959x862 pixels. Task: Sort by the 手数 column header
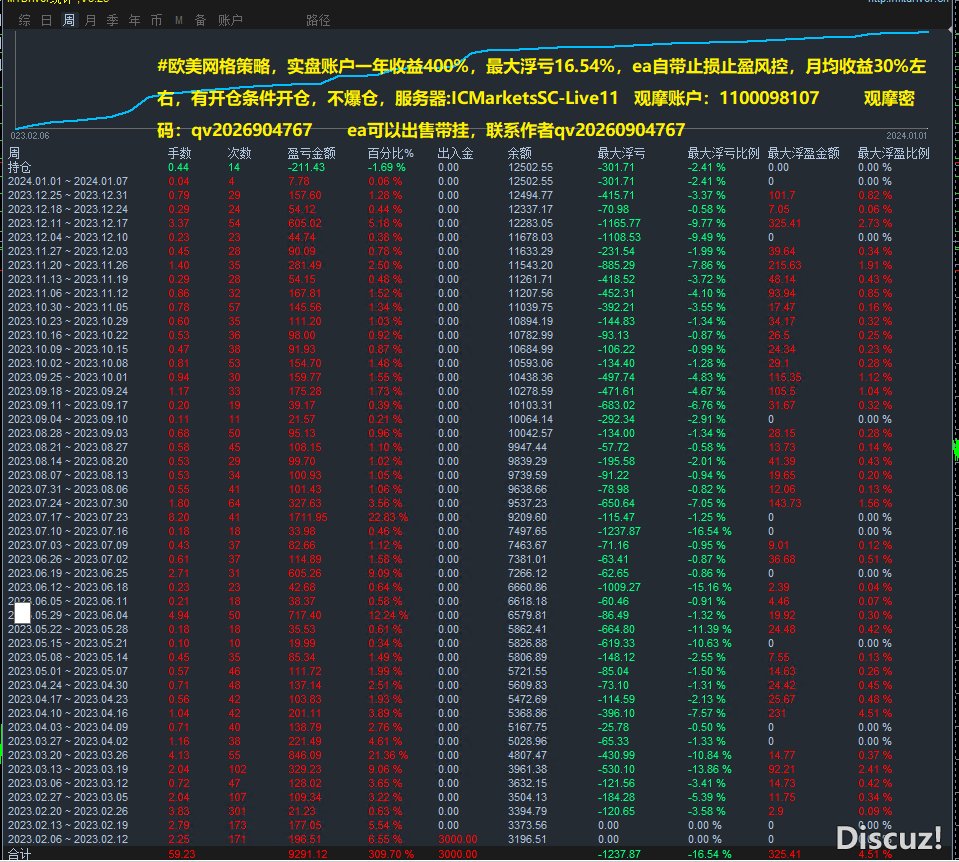(179, 154)
